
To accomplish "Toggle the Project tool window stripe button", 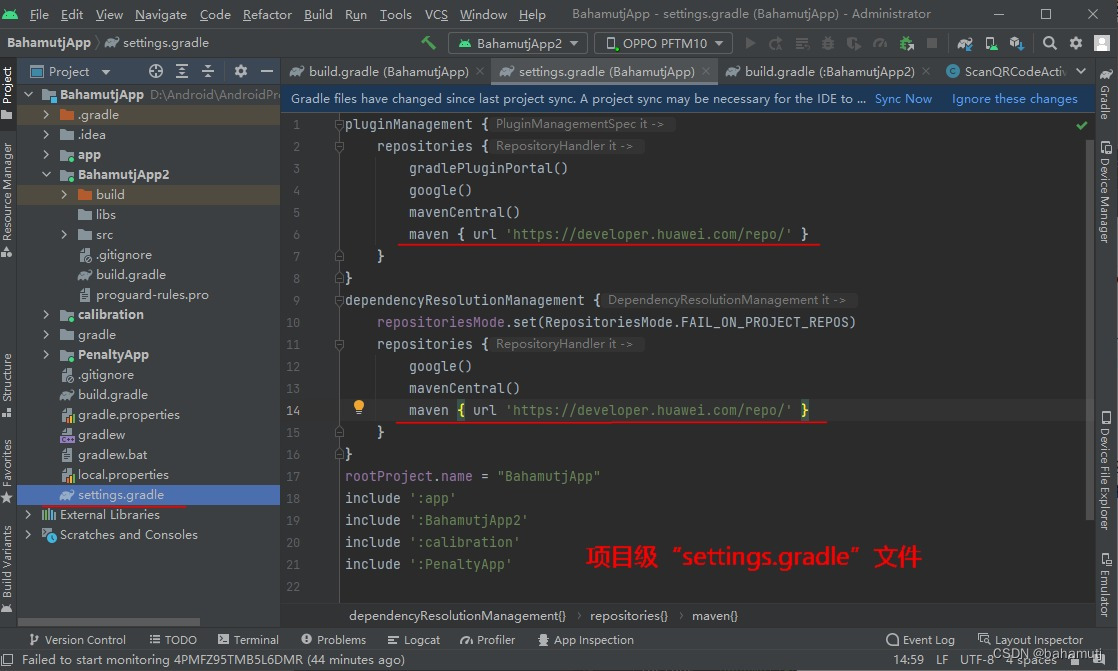I will pos(7,93).
